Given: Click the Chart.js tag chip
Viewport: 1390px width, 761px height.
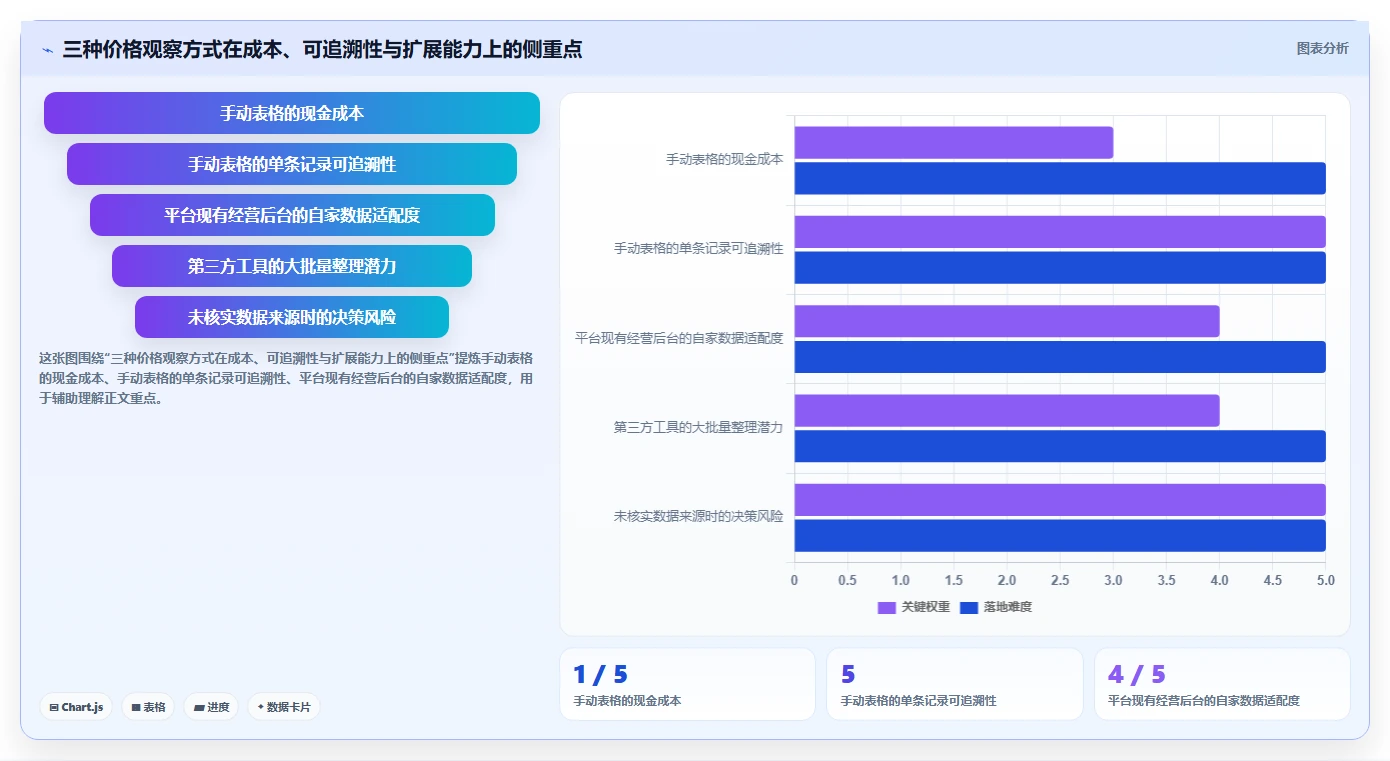Looking at the screenshot, I should pos(76,707).
